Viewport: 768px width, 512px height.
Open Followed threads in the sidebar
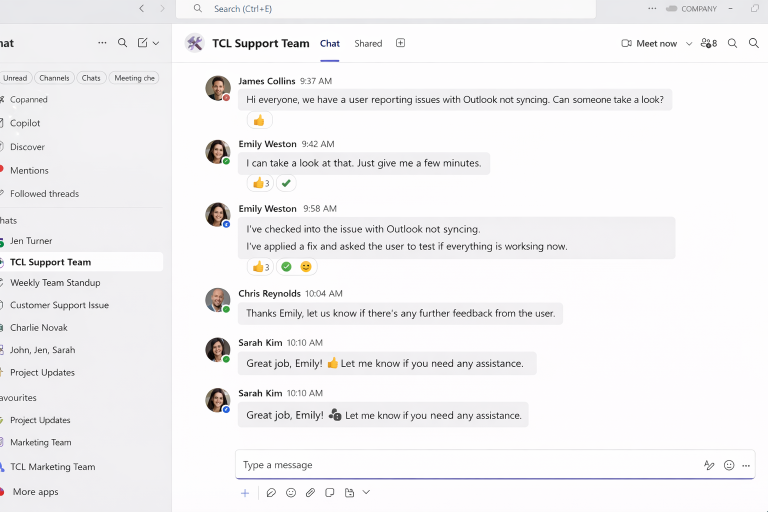(x=45, y=194)
